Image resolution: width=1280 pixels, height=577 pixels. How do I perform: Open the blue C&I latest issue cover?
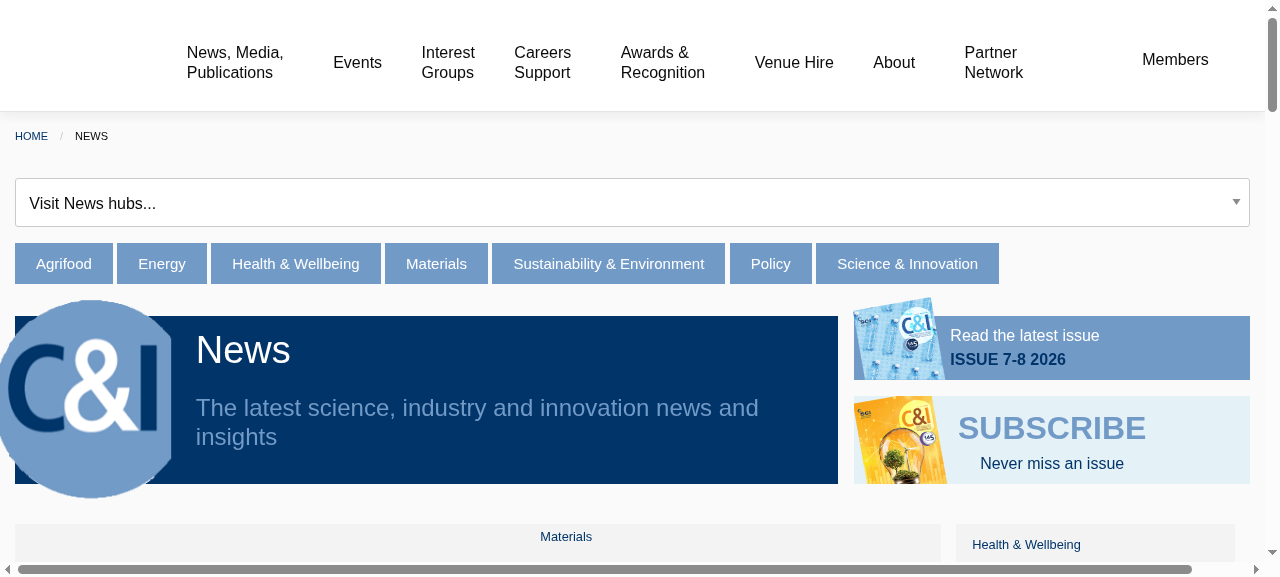point(899,339)
